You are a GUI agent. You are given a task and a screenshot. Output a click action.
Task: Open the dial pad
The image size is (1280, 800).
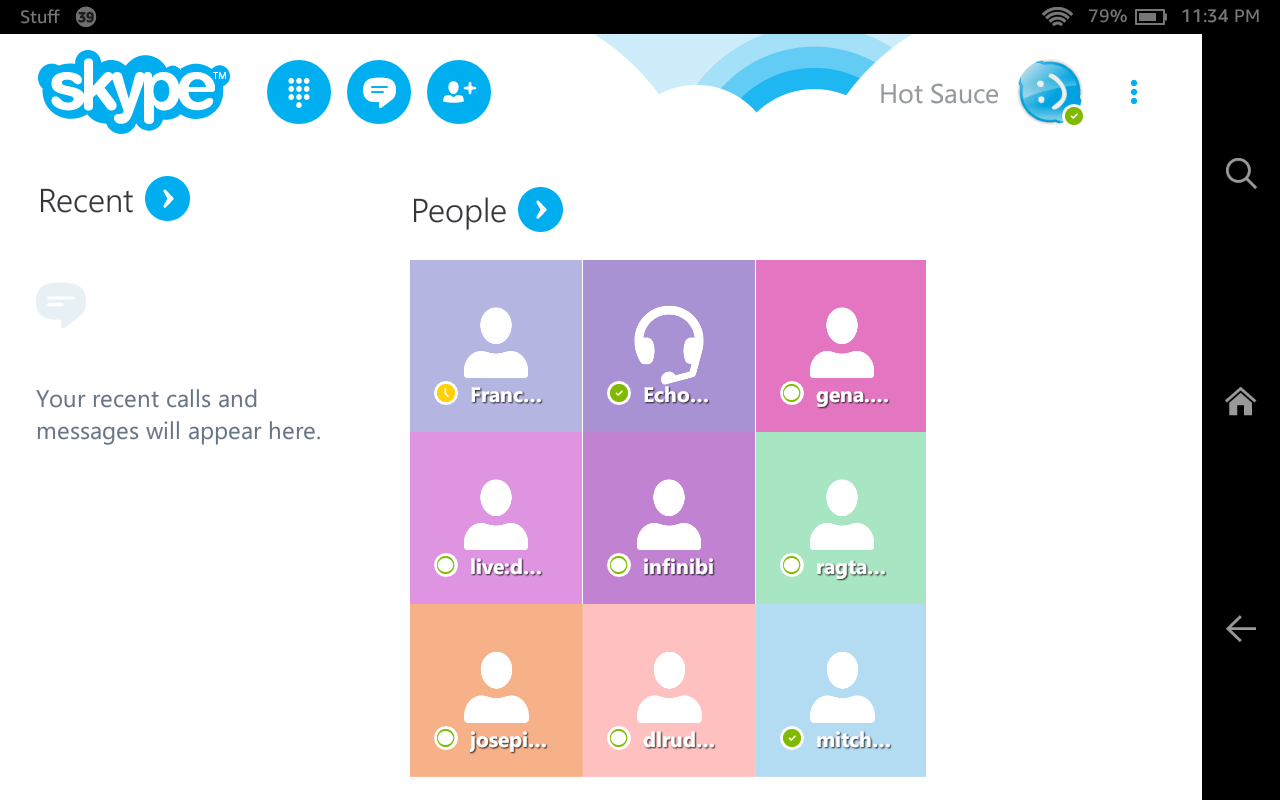(299, 92)
